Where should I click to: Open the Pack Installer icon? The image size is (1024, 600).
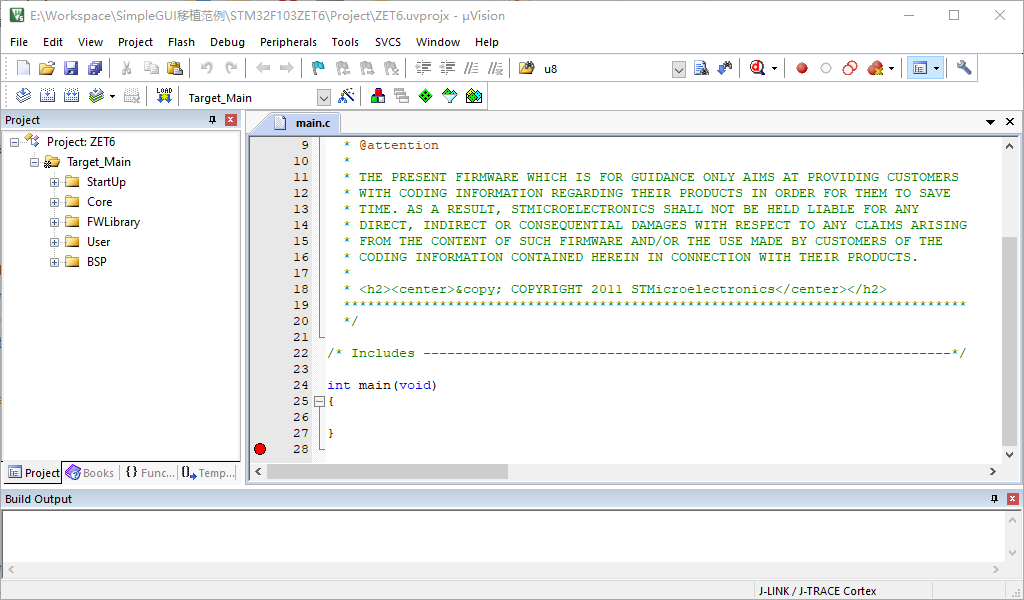coord(473,97)
